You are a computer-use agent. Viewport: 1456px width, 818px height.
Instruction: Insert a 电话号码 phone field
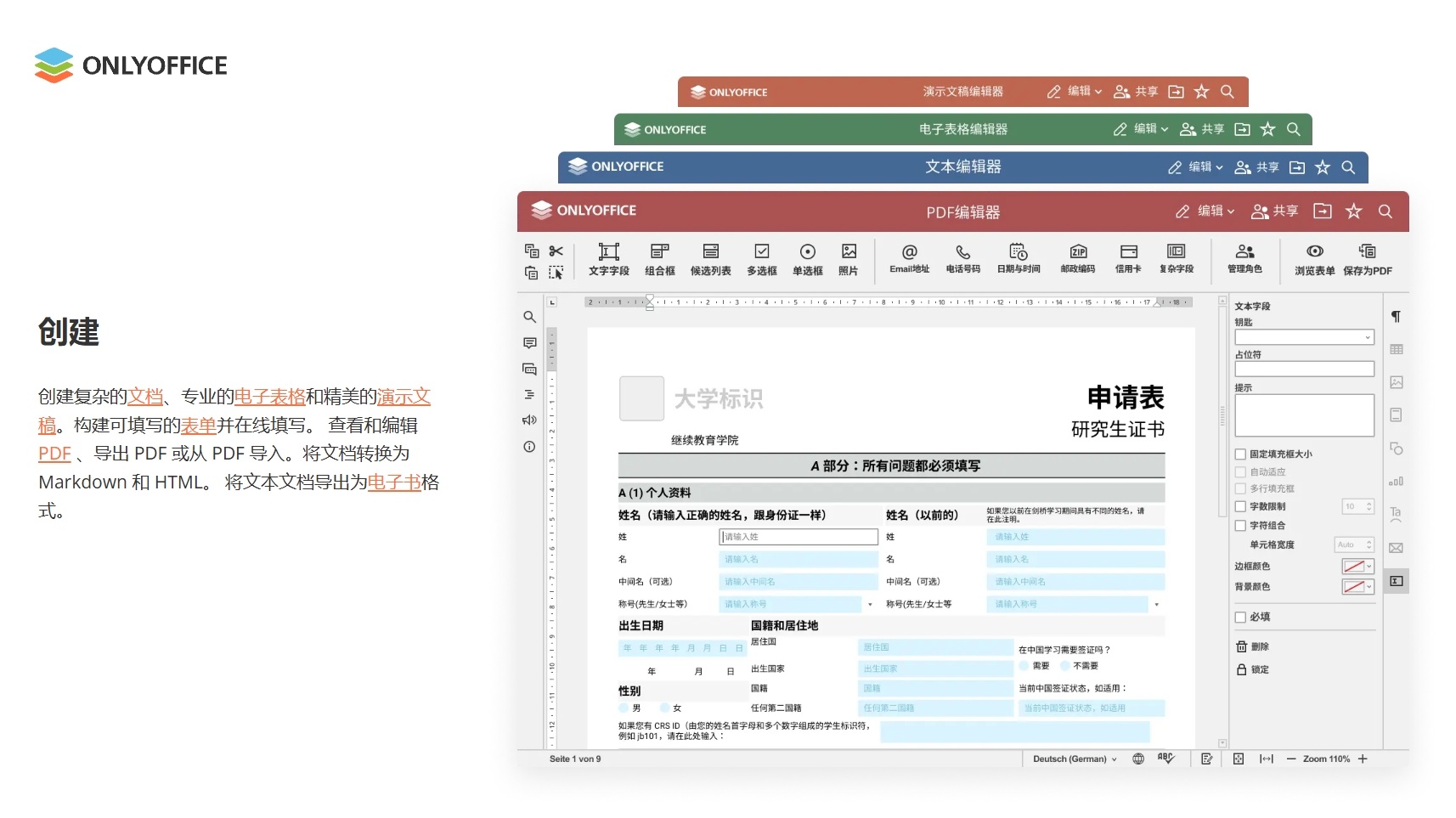click(962, 258)
